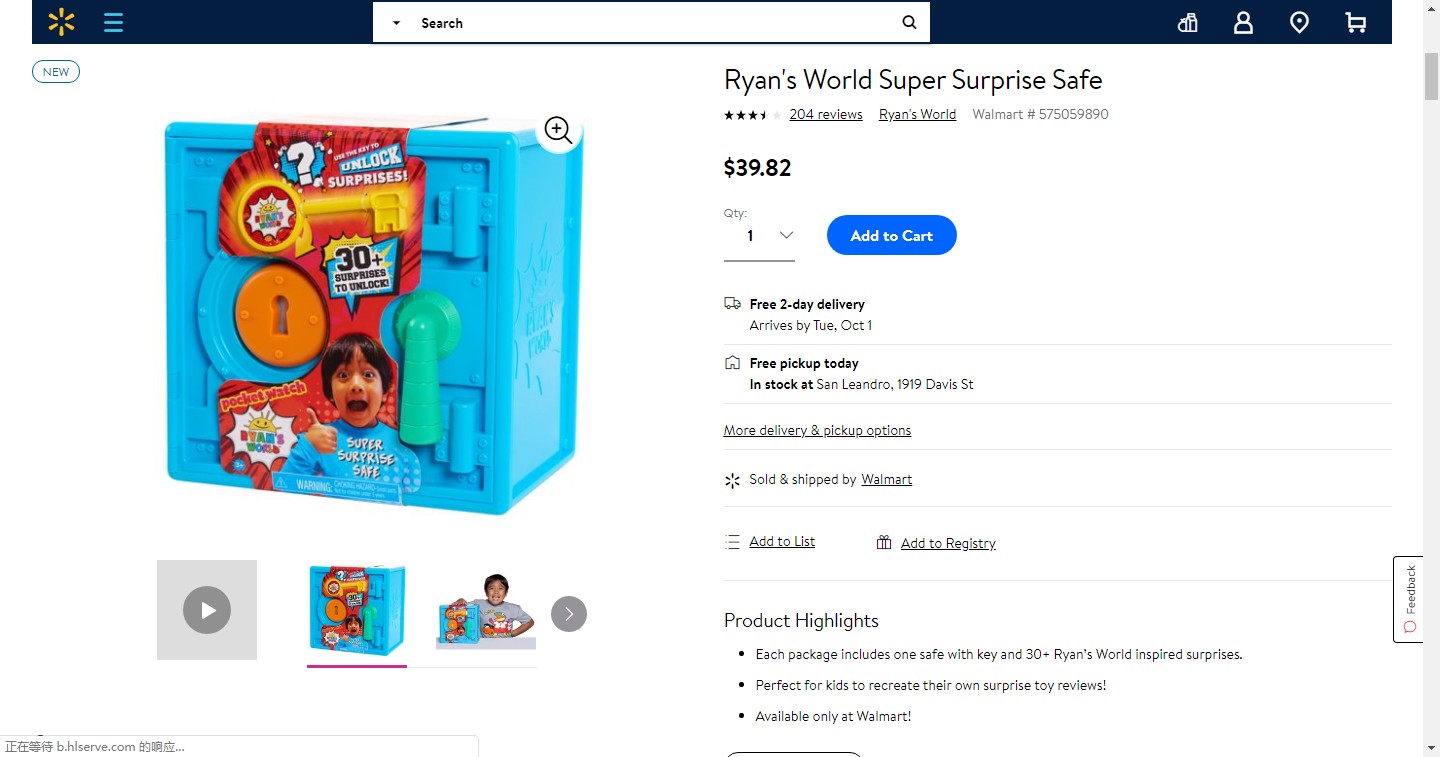Open the hamburger navigation menu
This screenshot has height=757, width=1440.
pyautogui.click(x=113, y=22)
